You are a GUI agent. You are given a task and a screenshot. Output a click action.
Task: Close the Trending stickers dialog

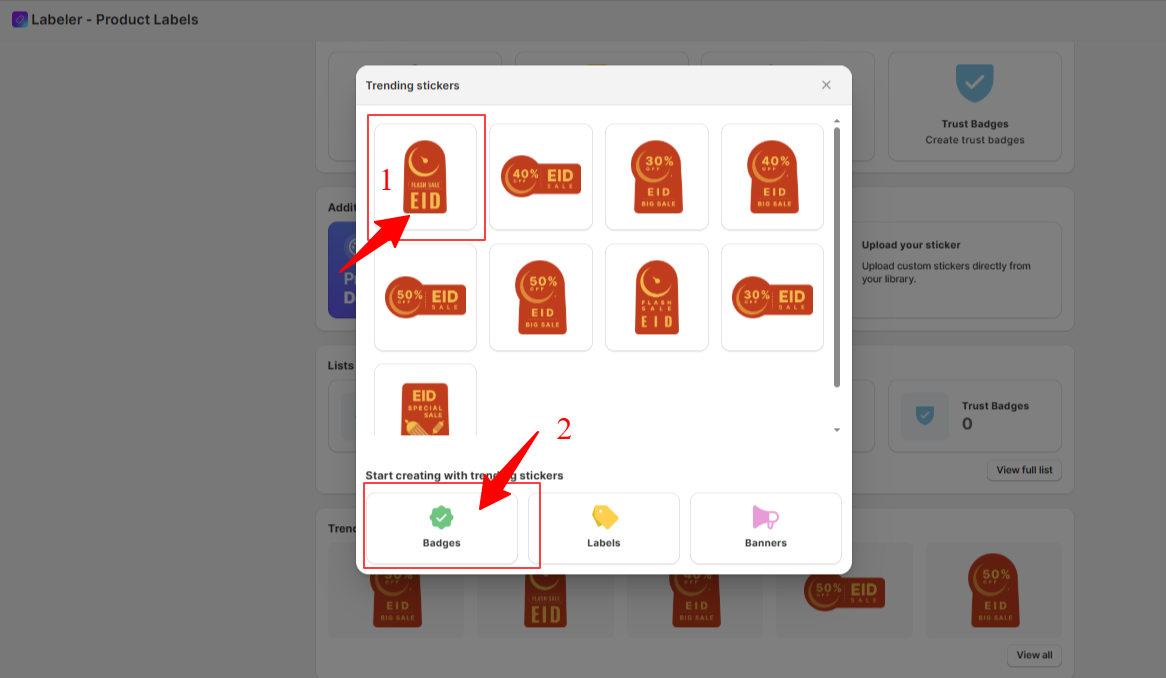[826, 85]
